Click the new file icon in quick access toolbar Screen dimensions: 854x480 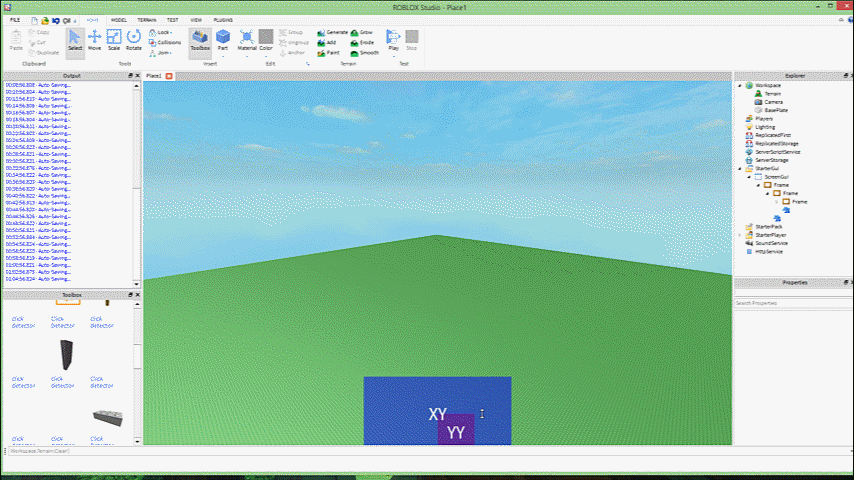[34, 20]
